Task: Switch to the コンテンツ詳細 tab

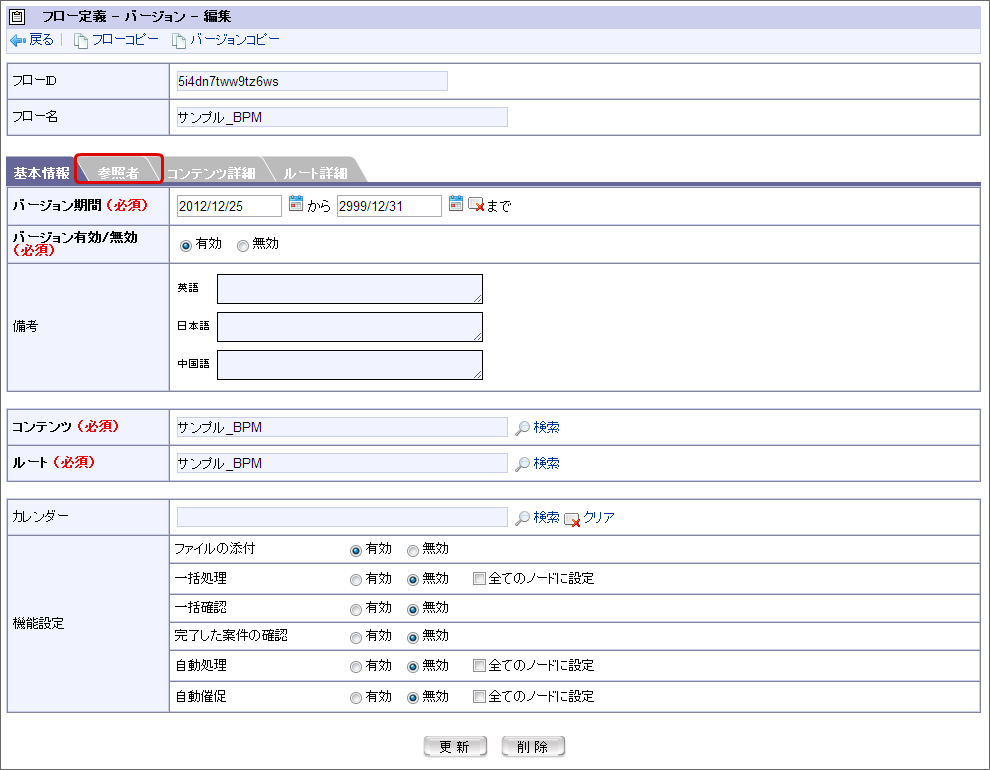Action: pyautogui.click(x=211, y=173)
